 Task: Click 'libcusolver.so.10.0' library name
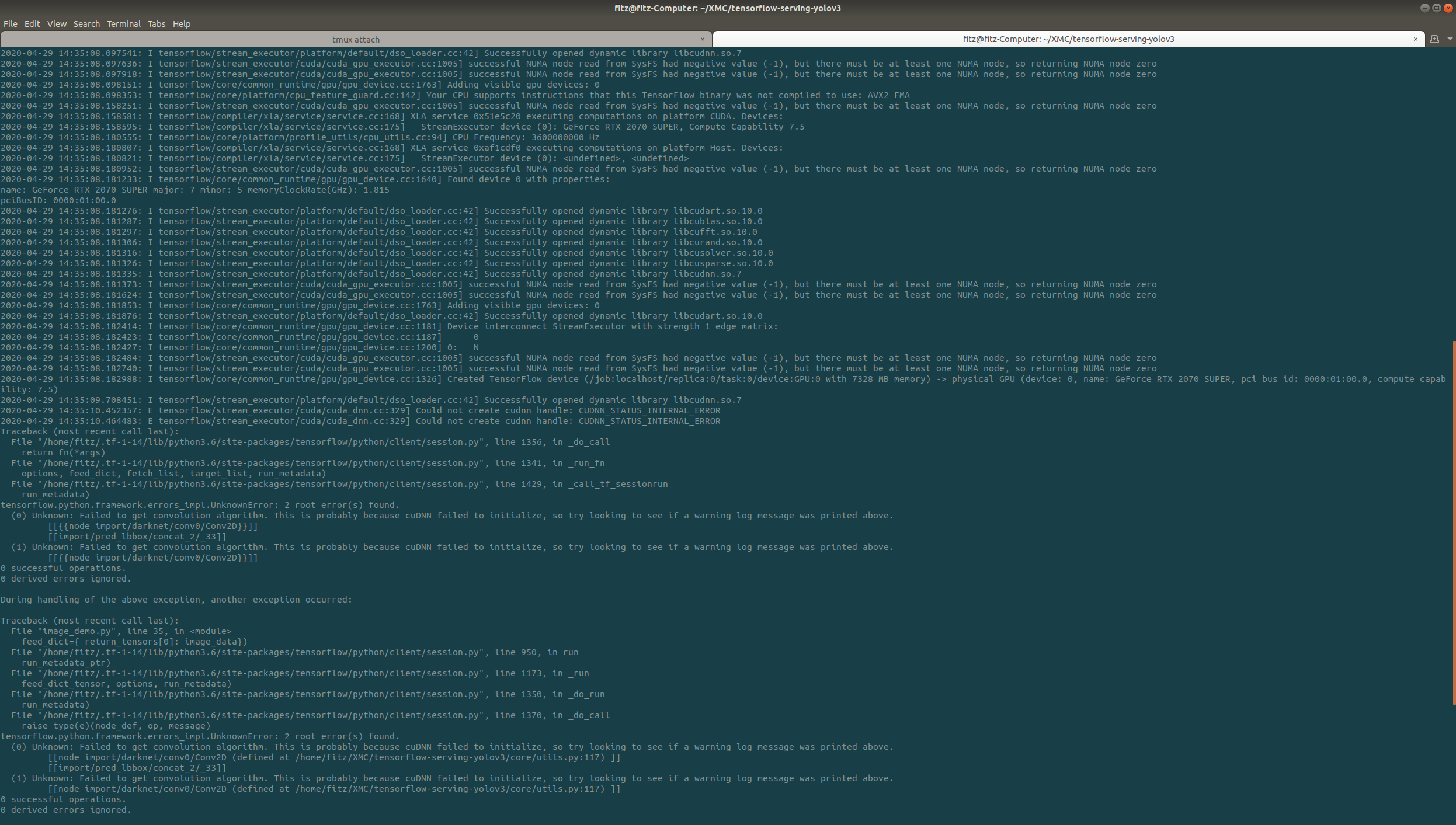[723, 253]
